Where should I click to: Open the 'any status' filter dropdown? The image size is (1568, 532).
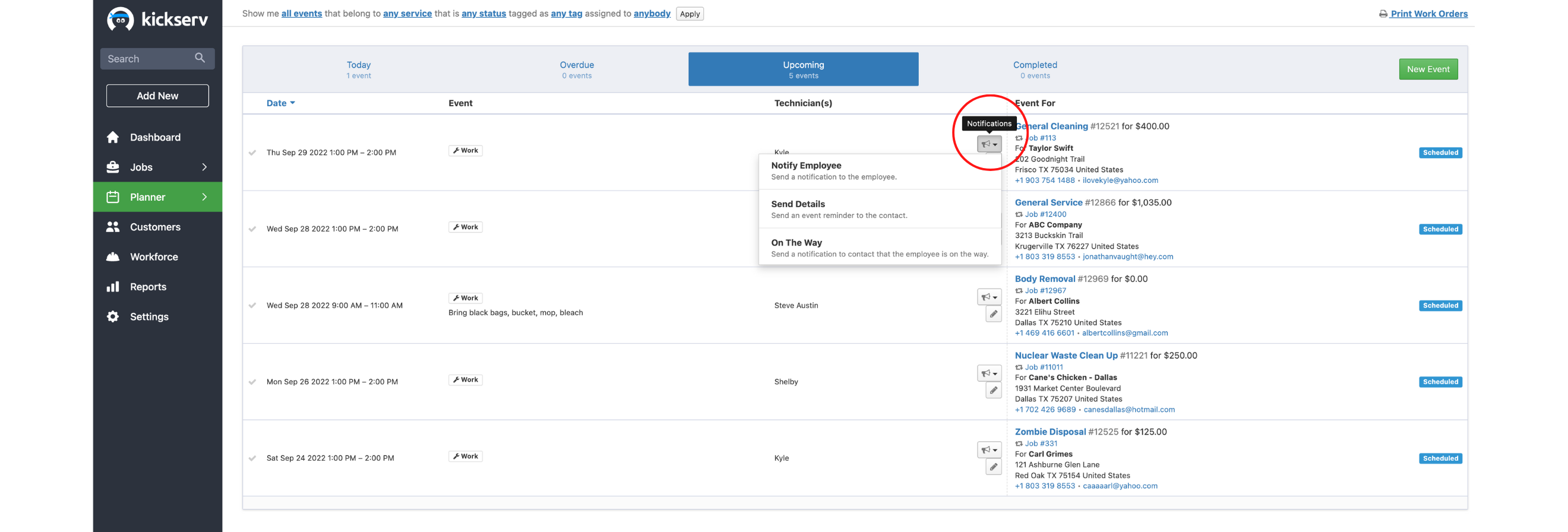483,14
